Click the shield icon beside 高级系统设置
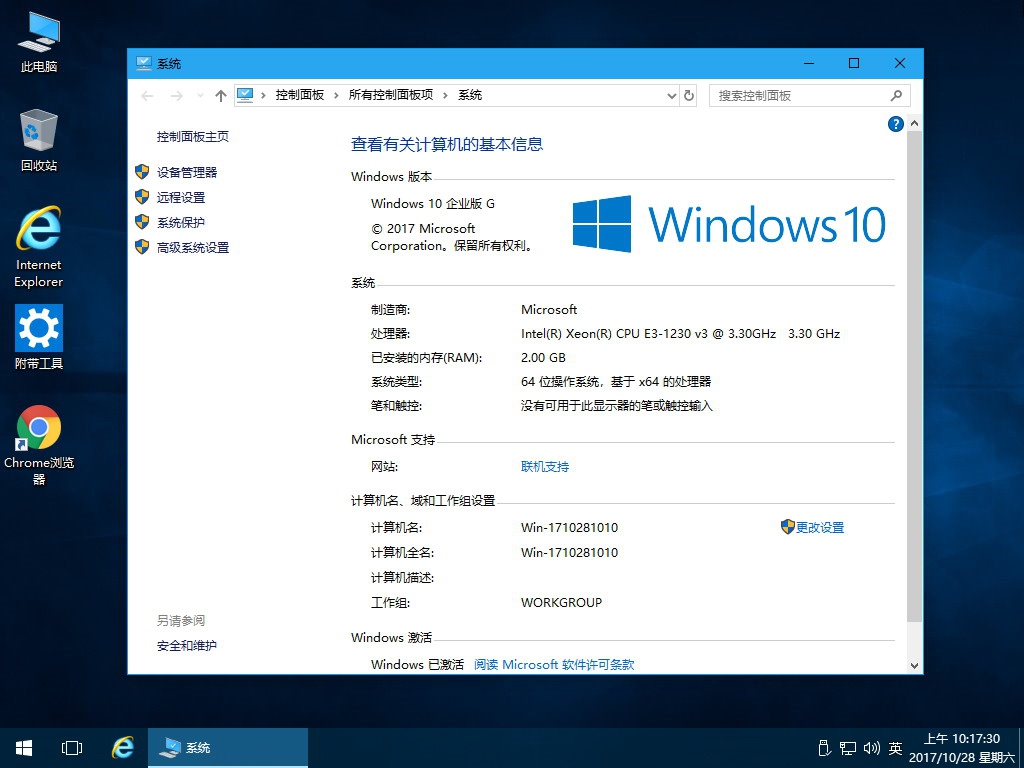 [142, 247]
